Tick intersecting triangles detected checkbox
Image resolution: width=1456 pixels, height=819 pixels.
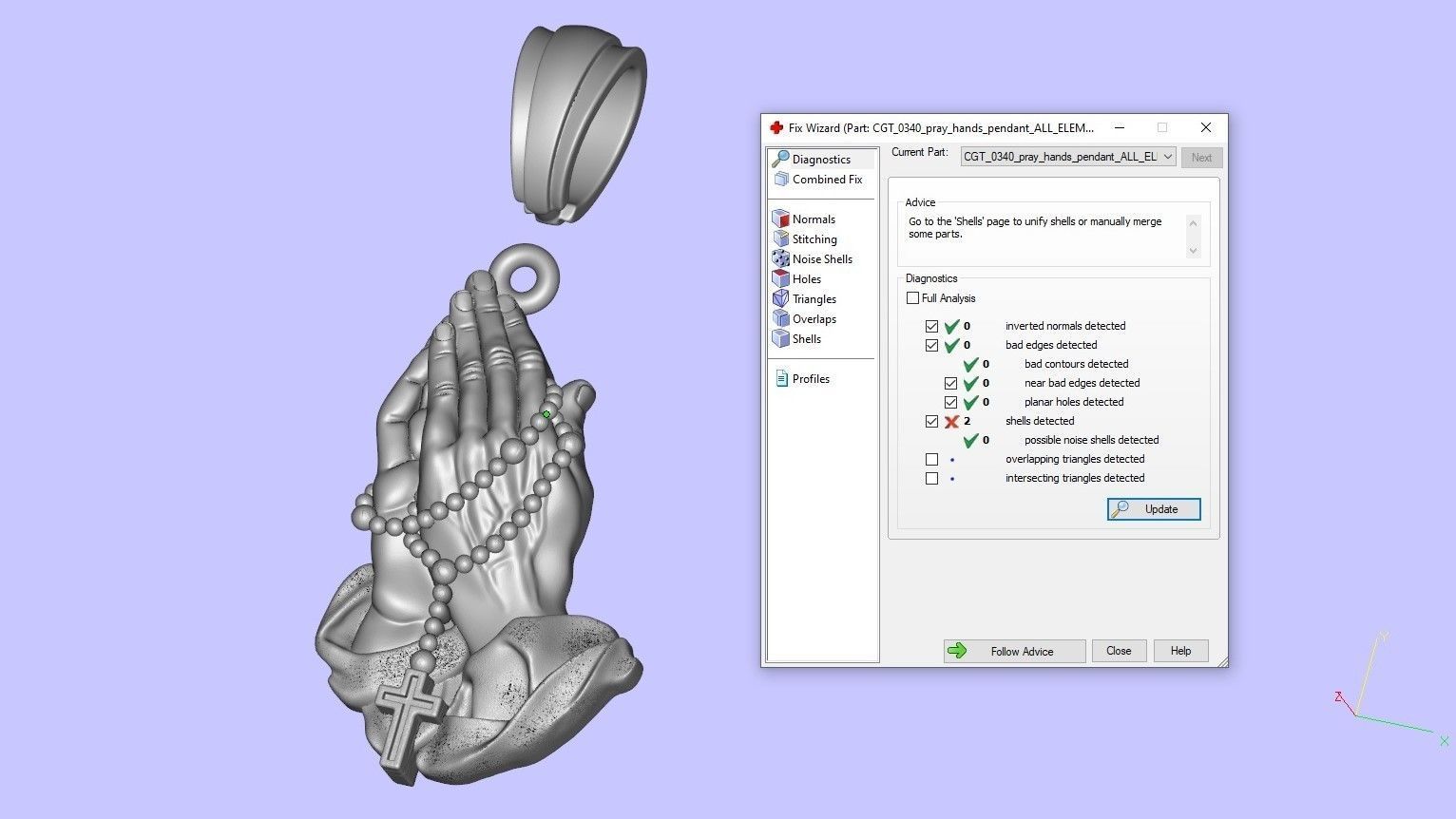[x=932, y=478]
